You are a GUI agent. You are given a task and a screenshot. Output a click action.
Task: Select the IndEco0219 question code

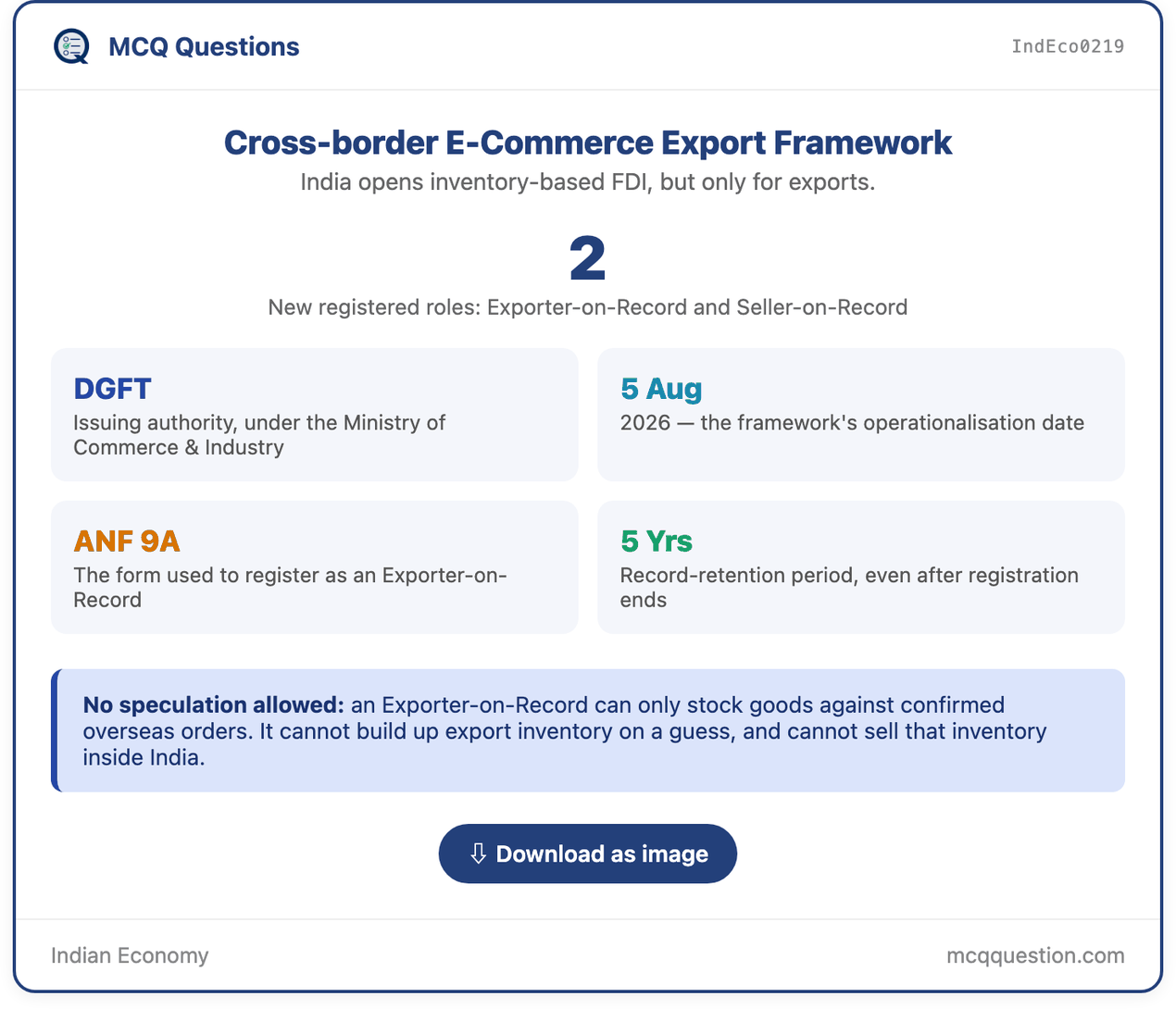point(1068,46)
